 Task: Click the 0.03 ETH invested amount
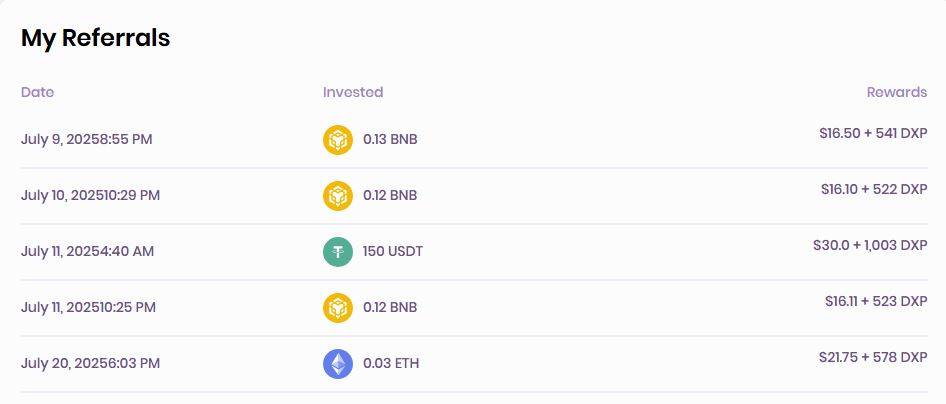coord(391,364)
